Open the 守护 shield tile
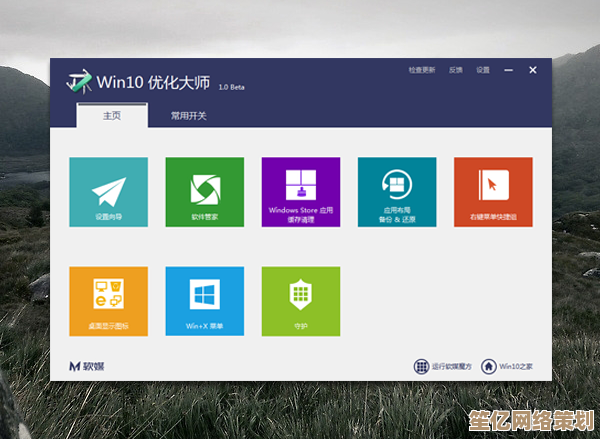 301,301
